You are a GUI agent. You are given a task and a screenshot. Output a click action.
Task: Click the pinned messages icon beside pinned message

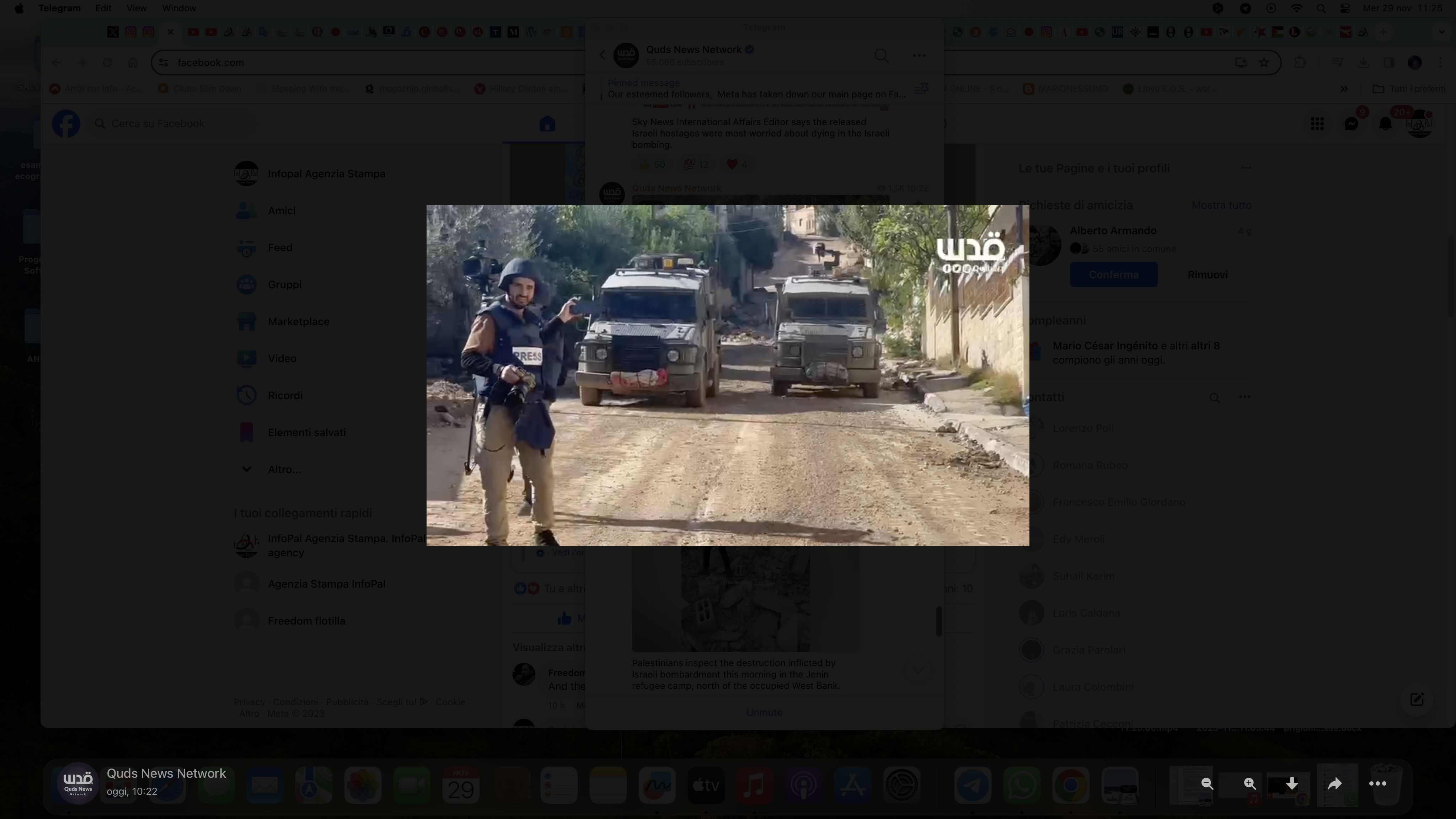pos(921,89)
